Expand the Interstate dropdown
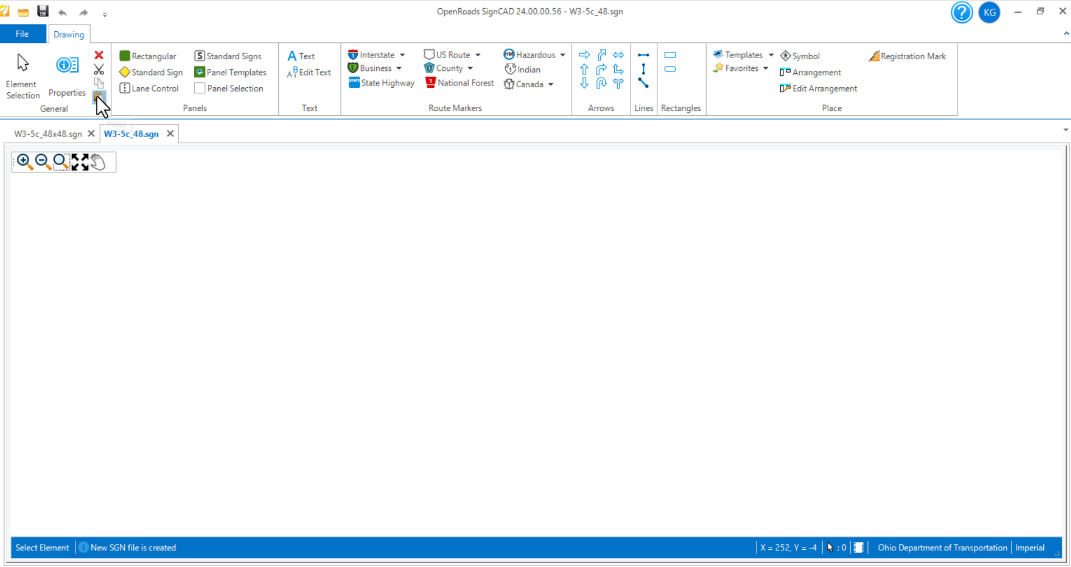Image resolution: width=1071 pixels, height=567 pixels. pyautogui.click(x=402, y=55)
